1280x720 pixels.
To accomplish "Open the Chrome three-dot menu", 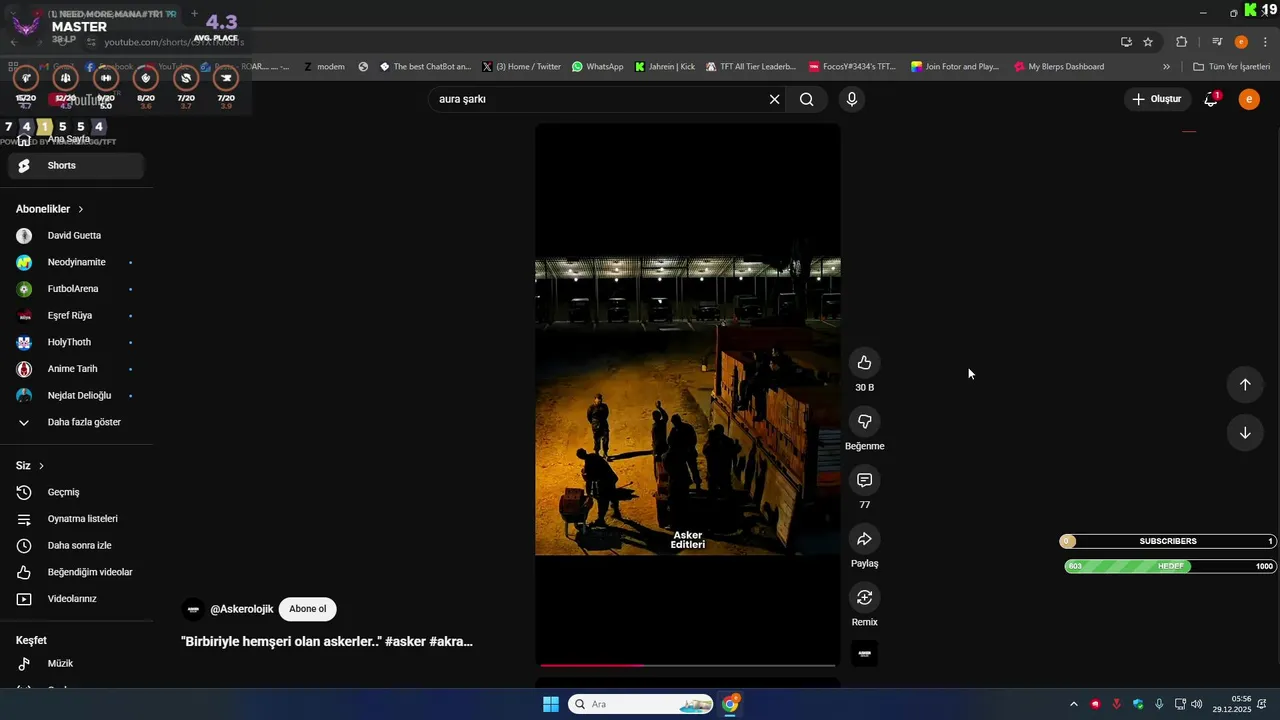I will click(1265, 42).
